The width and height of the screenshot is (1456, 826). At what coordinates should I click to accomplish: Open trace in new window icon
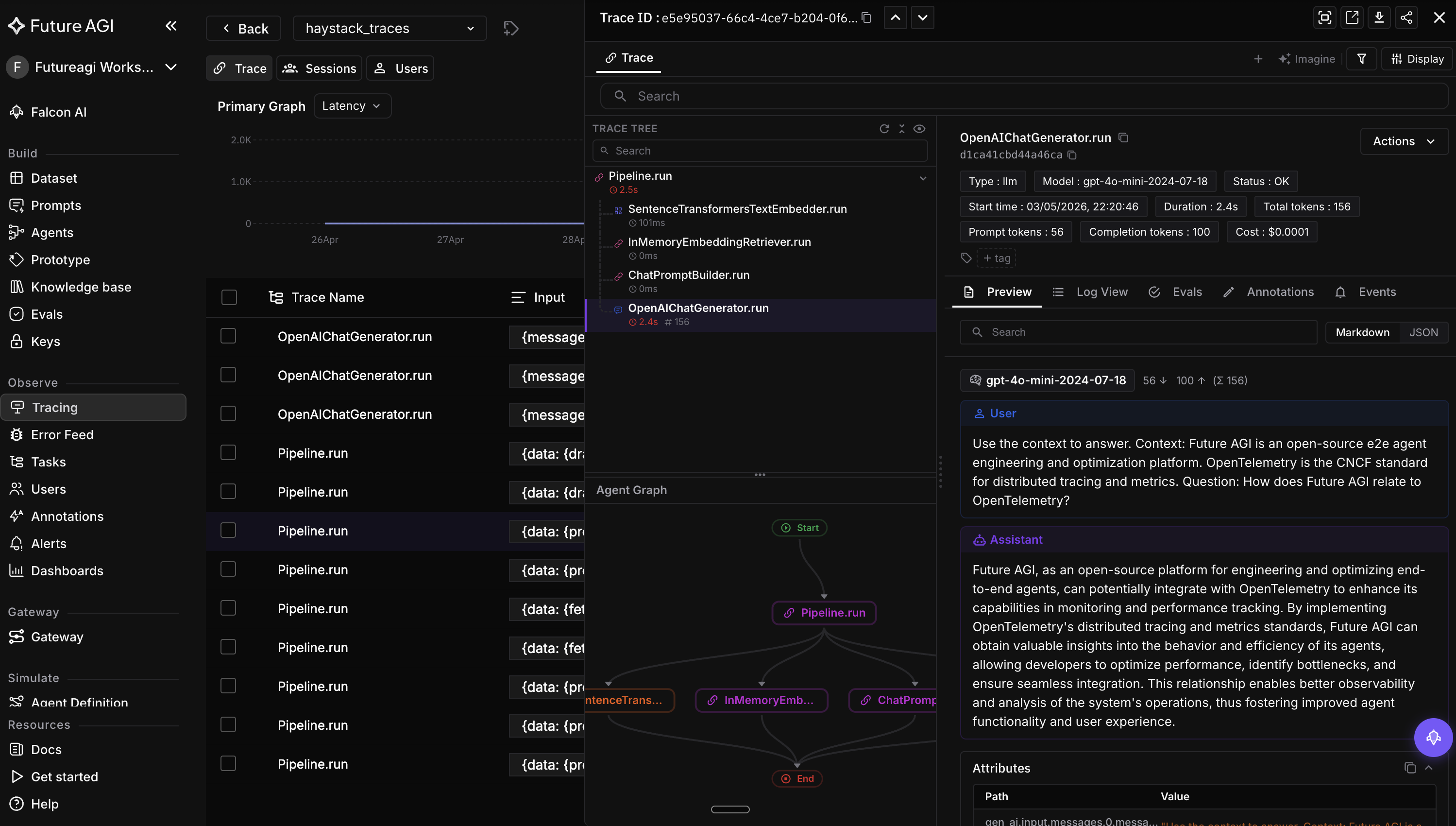coord(1351,17)
